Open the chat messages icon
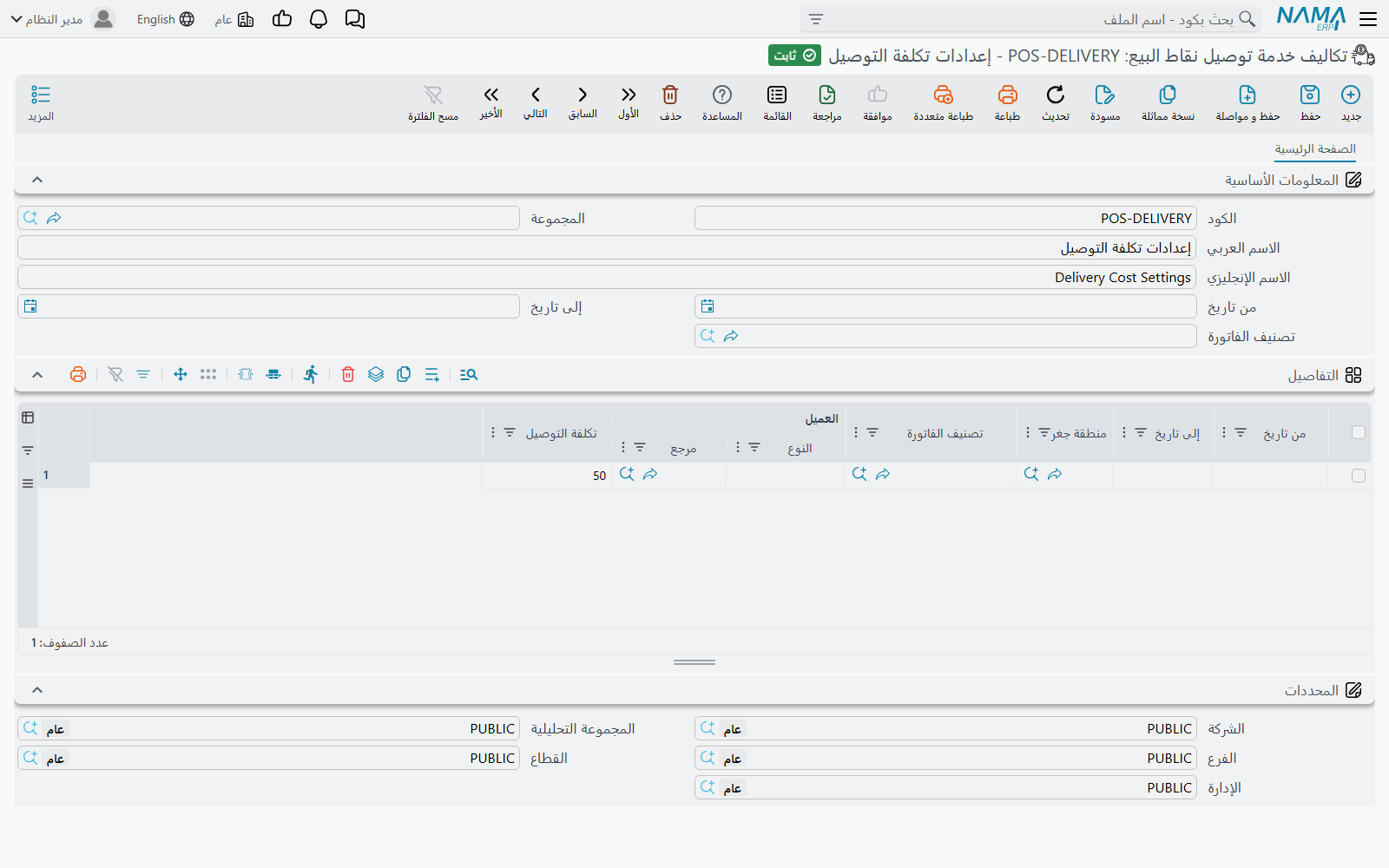1389x868 pixels. [x=355, y=19]
